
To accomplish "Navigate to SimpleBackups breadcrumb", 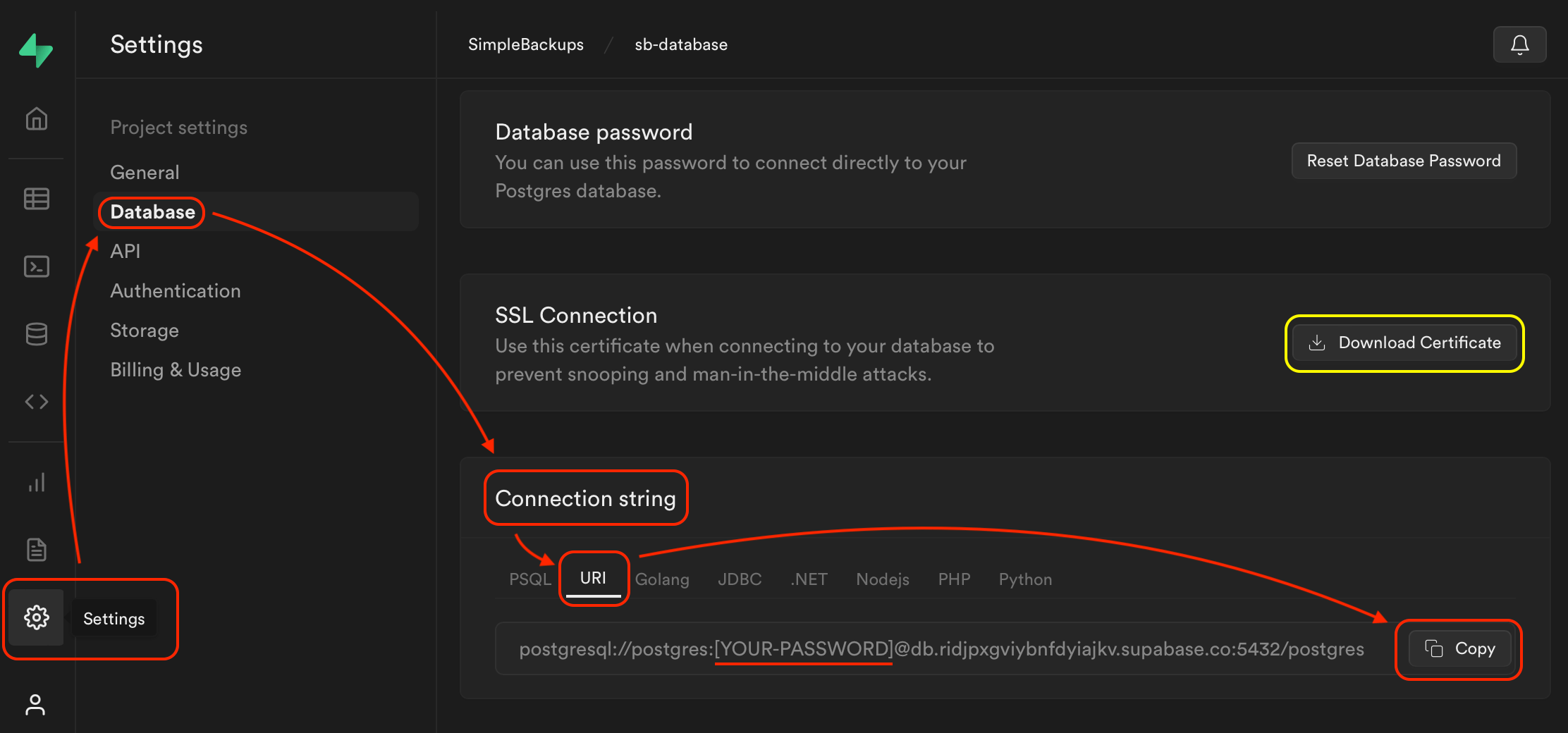I will (x=525, y=44).
